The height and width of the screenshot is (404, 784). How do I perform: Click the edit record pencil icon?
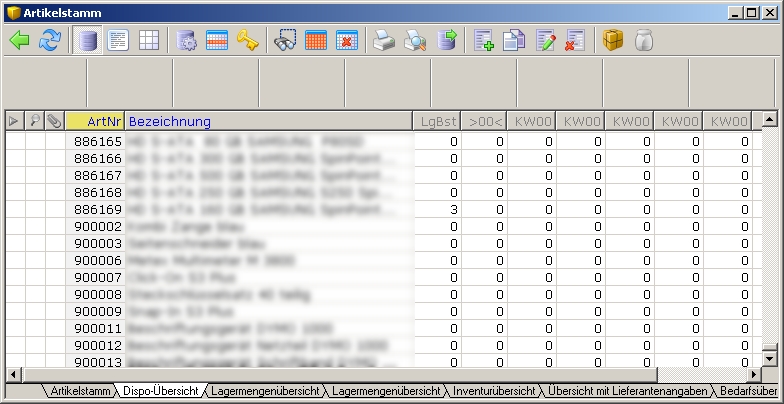pyautogui.click(x=545, y=40)
